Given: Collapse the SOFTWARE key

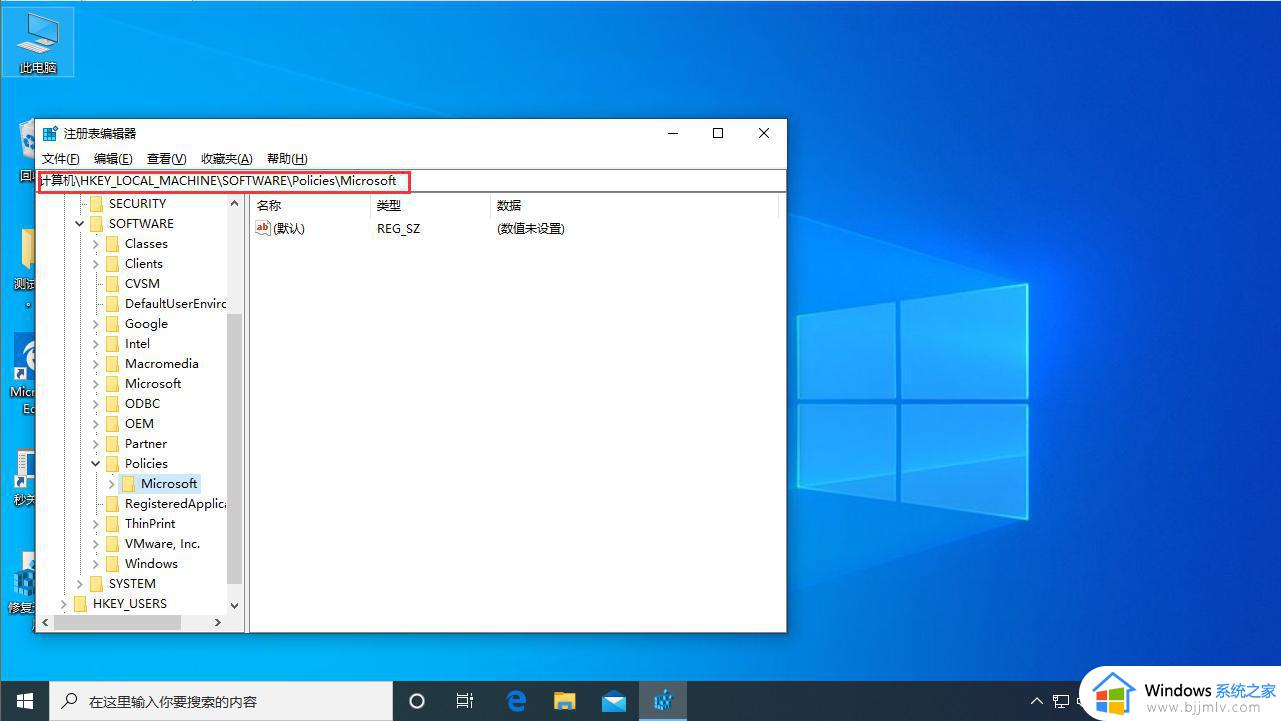Looking at the screenshot, I should [80, 224].
